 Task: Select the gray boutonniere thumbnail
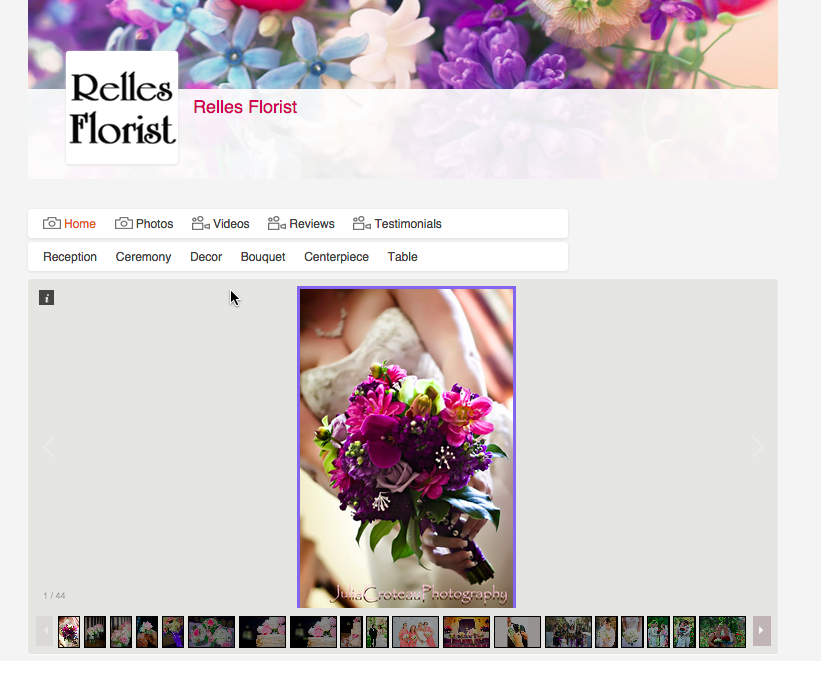pos(517,631)
